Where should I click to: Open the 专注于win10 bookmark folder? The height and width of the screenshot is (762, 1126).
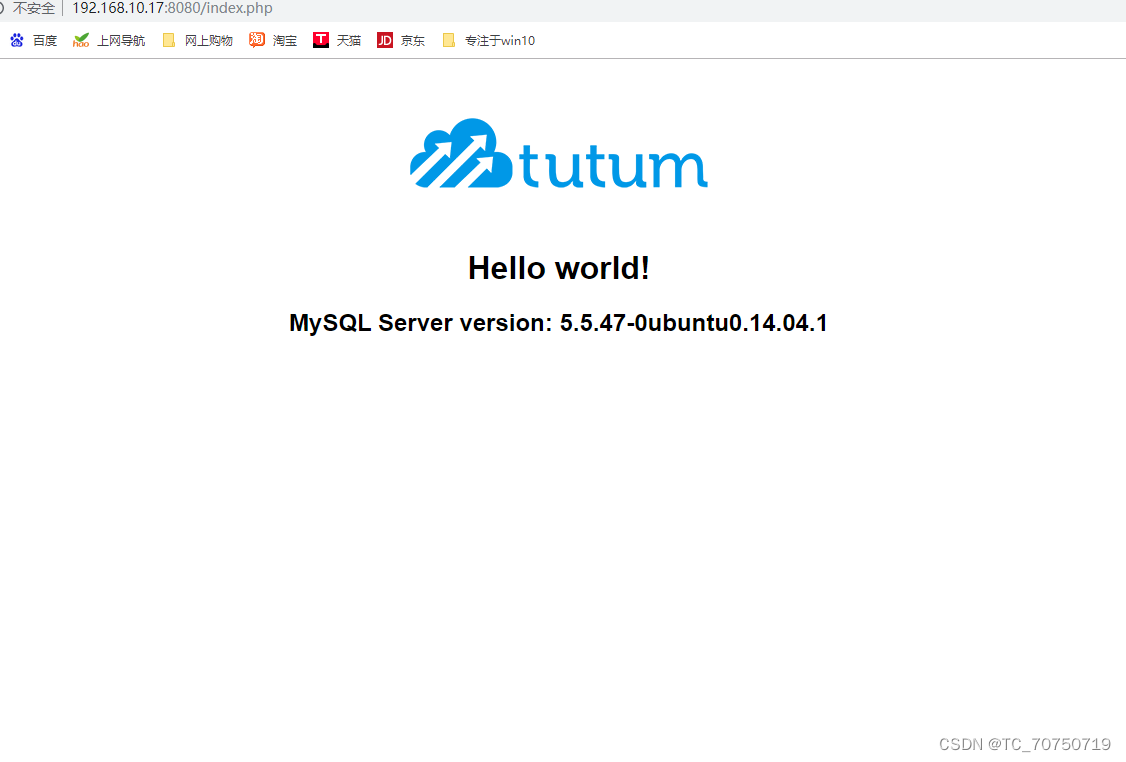tap(489, 41)
